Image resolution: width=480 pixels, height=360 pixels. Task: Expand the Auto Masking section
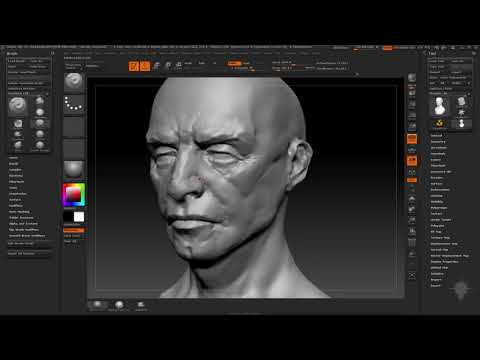click(x=19, y=212)
